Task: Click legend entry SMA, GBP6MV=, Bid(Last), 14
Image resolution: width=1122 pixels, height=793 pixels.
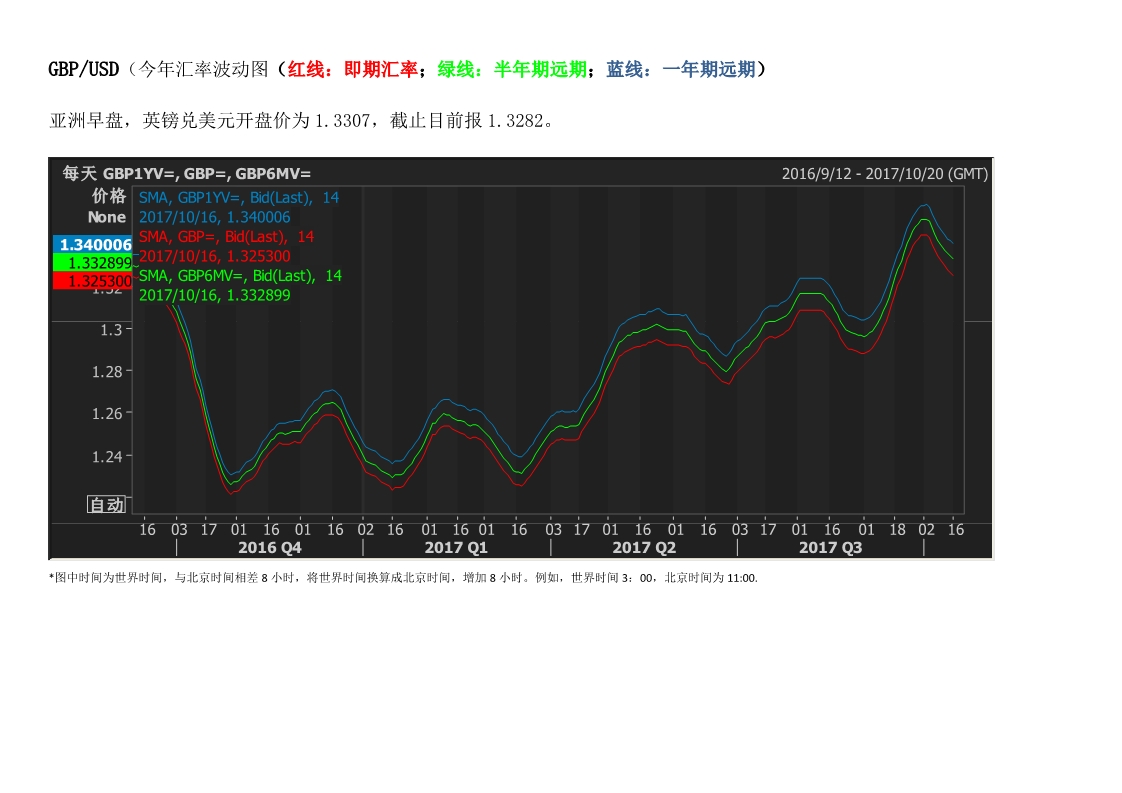Action: (240, 276)
